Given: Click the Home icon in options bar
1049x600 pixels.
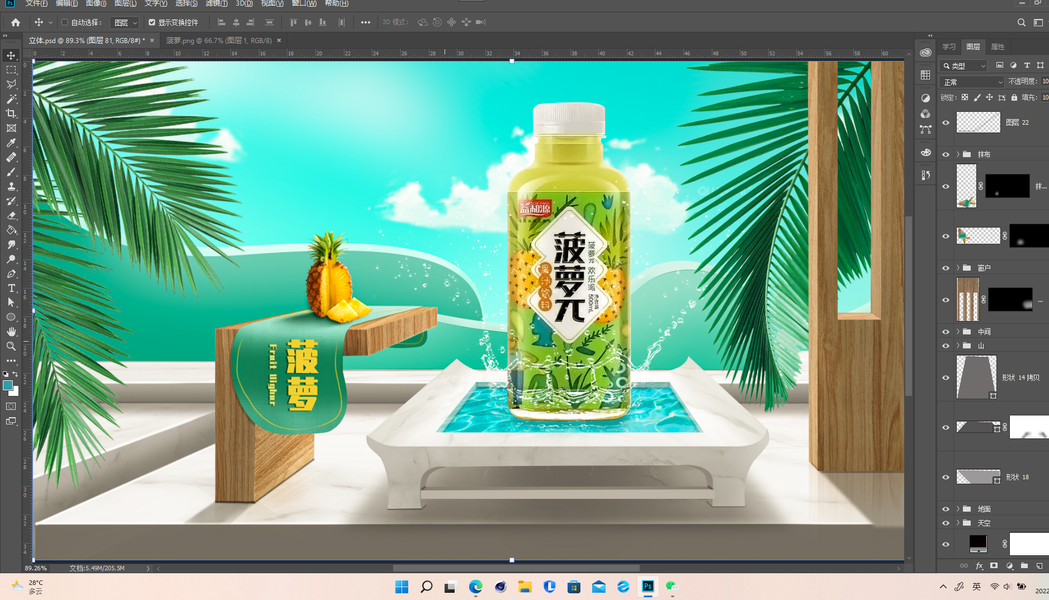Looking at the screenshot, I should point(15,22).
